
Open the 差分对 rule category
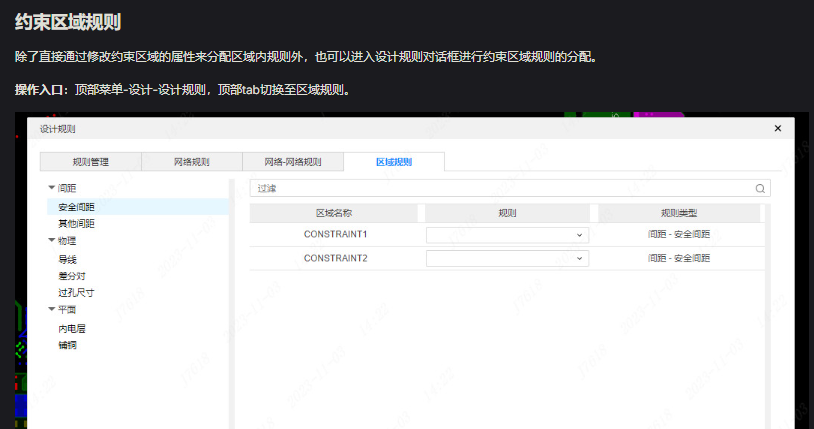click(x=72, y=276)
